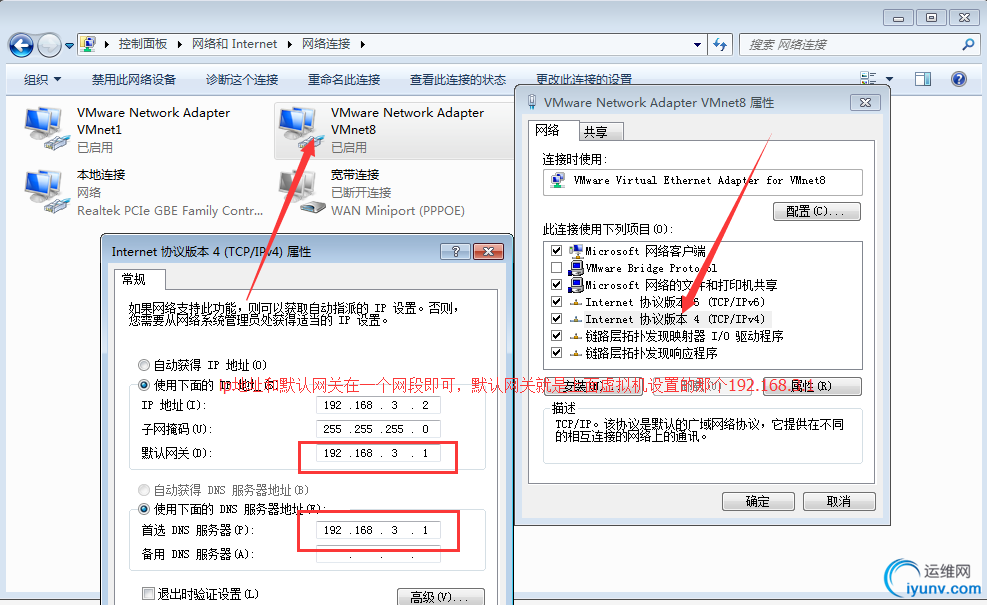Toggle the preview pane icon
Image resolution: width=987 pixels, height=605 pixels.
click(x=923, y=79)
